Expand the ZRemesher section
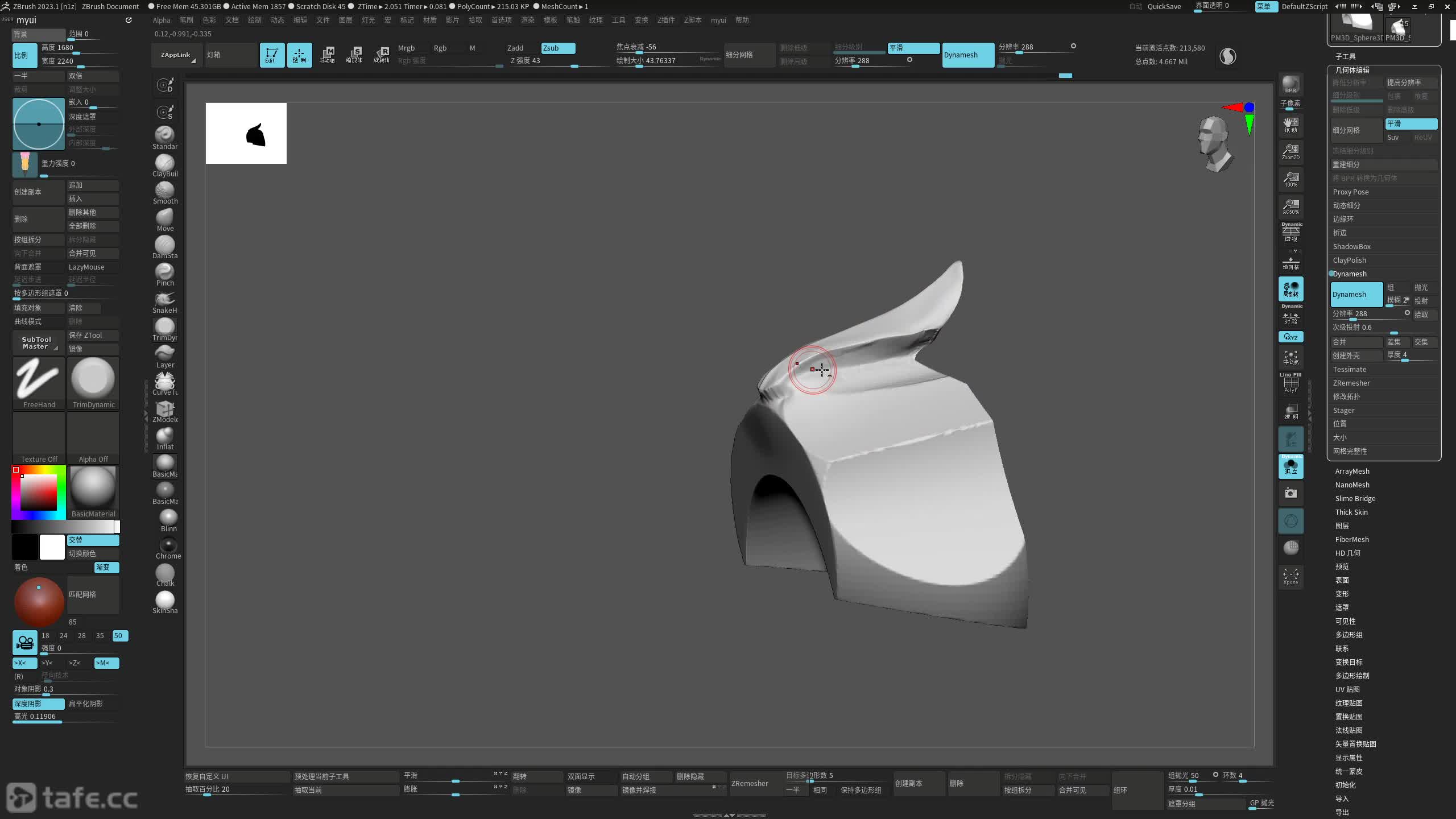This screenshot has height=819, width=1456. pos(1351,383)
